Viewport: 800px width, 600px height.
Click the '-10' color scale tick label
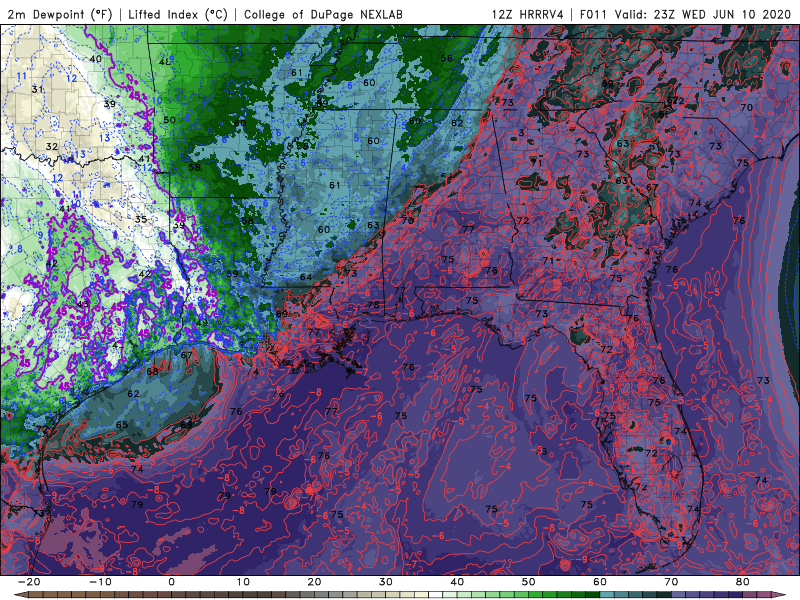101,582
